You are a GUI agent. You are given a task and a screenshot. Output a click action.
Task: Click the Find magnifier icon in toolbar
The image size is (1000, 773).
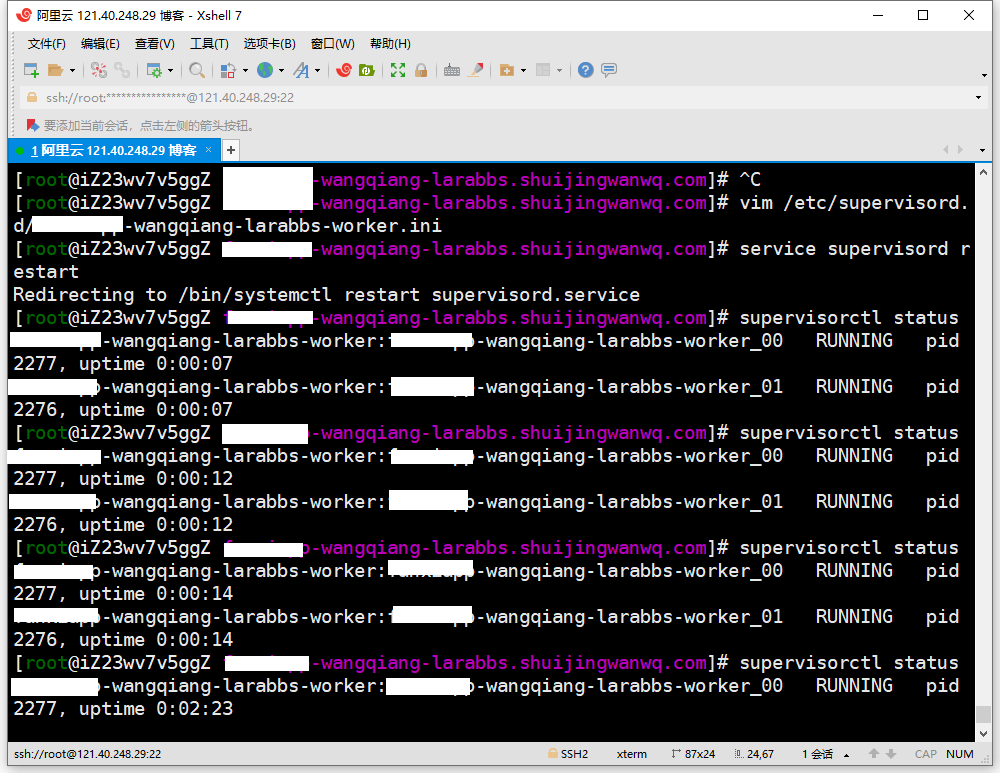197,70
